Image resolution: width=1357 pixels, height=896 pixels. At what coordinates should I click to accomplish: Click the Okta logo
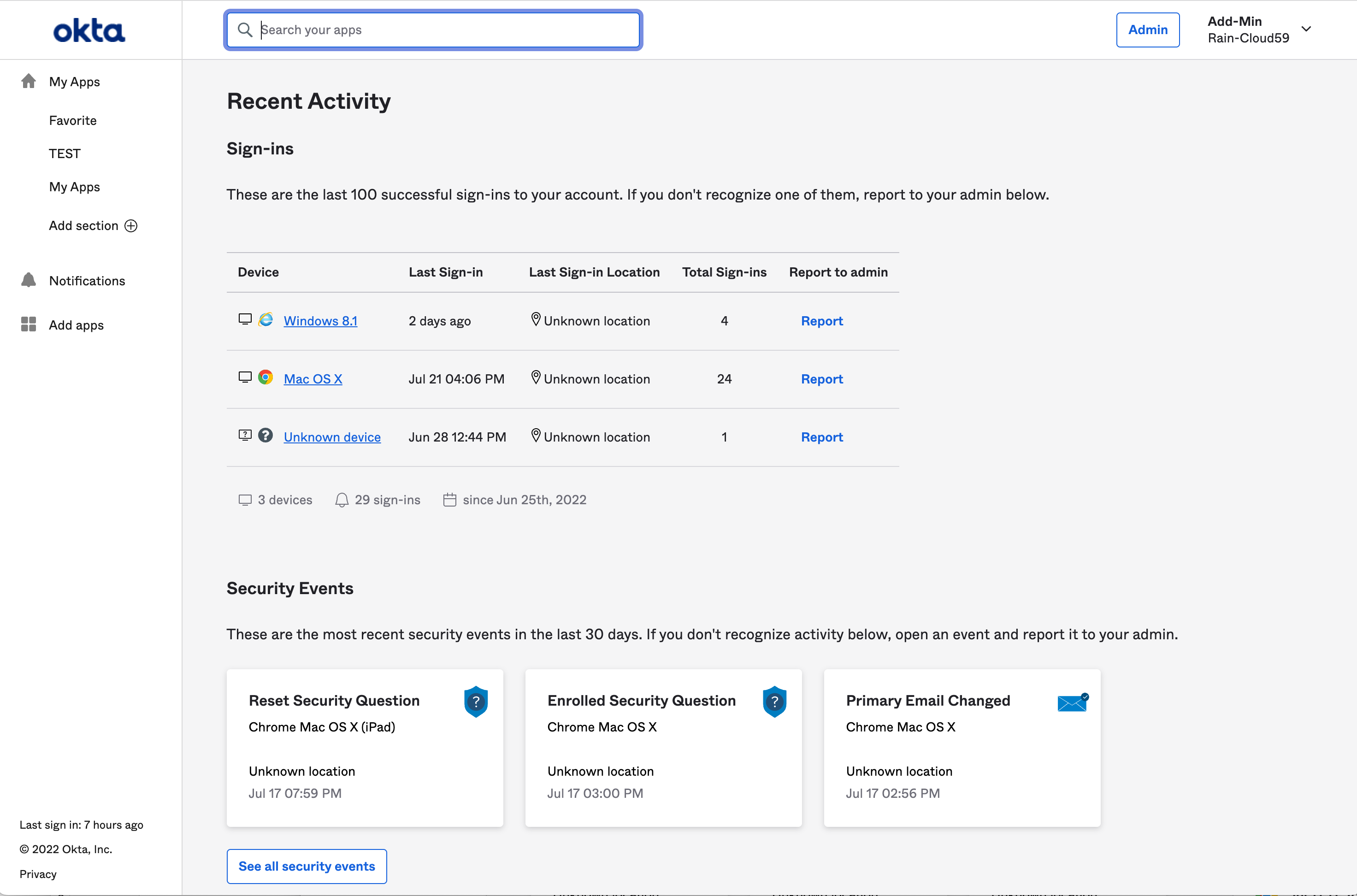tap(89, 31)
